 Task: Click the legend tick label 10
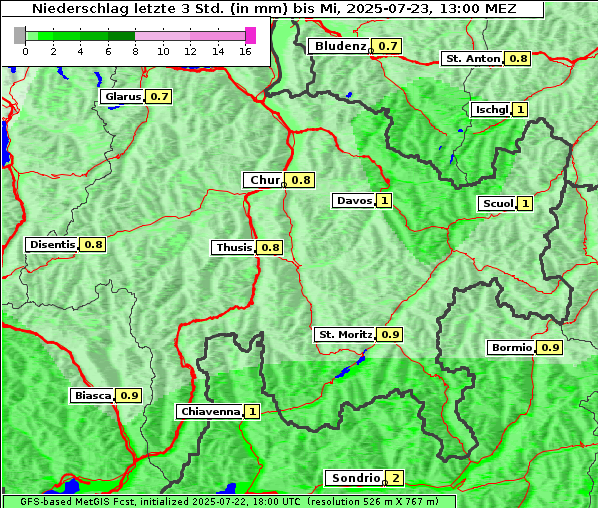click(163, 51)
